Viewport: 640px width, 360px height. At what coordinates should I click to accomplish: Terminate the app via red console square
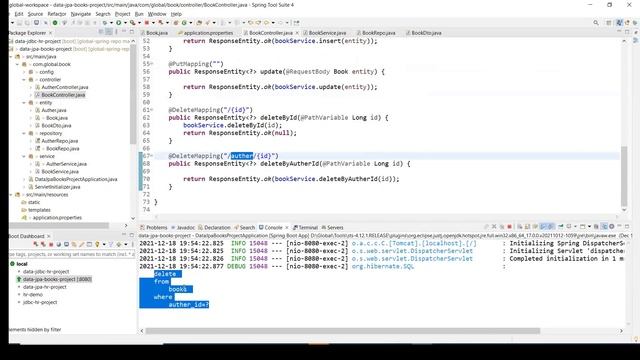point(509,227)
